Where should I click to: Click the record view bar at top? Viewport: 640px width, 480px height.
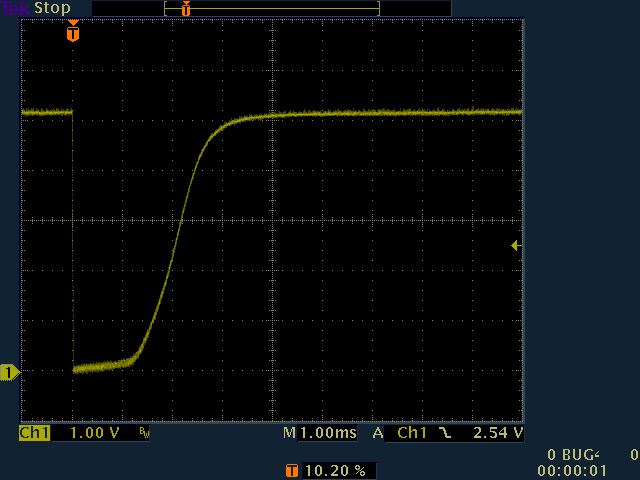coord(270,8)
